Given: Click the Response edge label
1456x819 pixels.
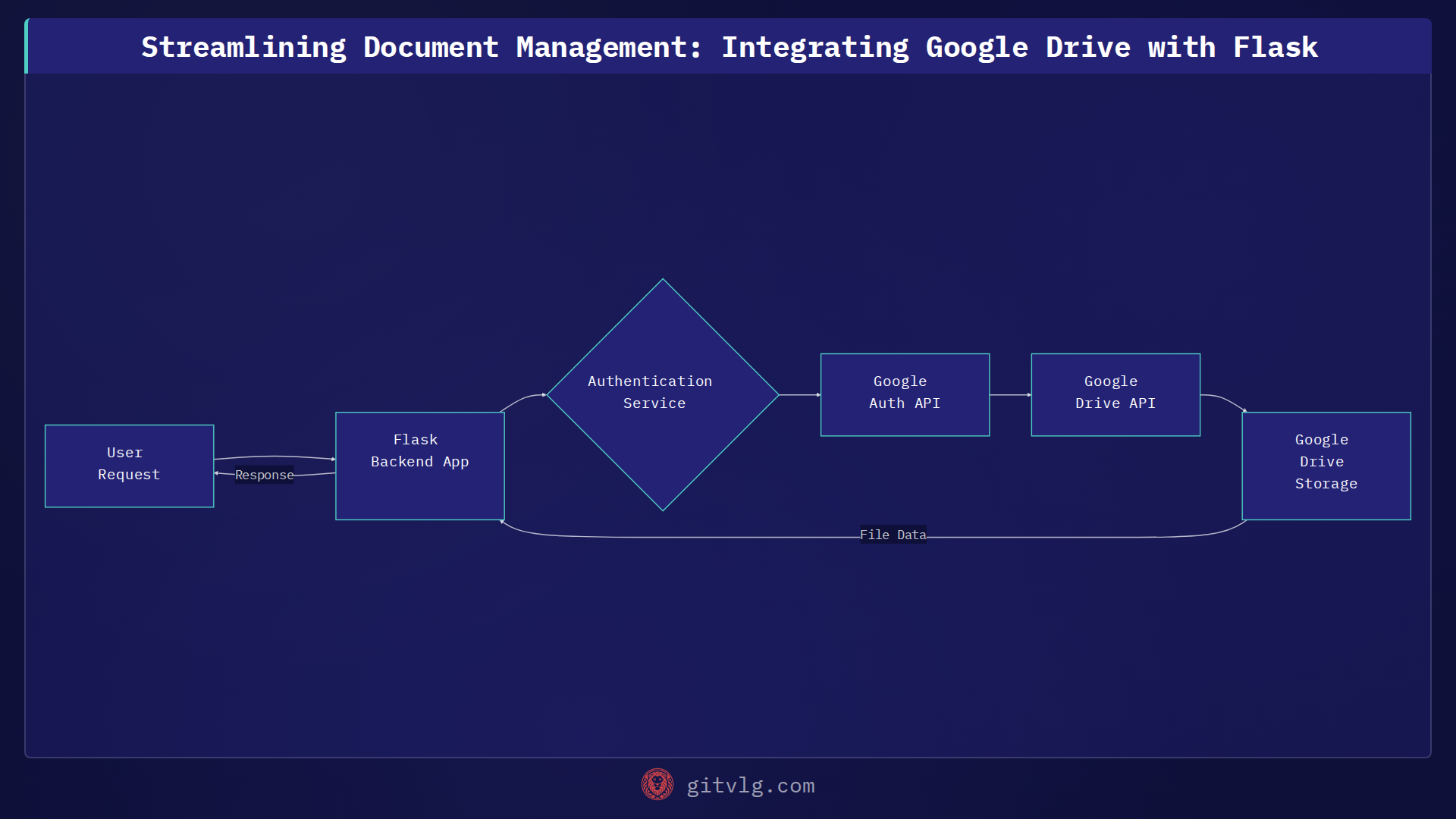Looking at the screenshot, I should [264, 475].
